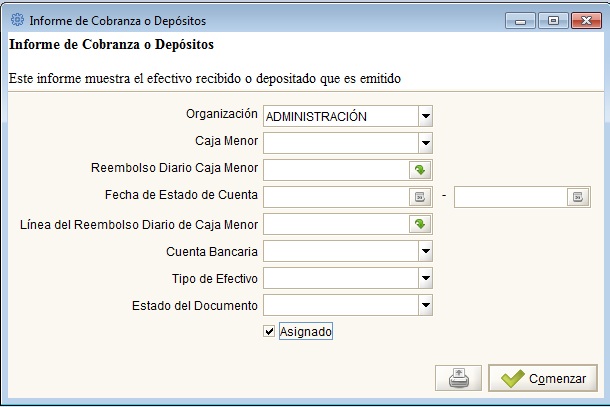Maximize the Informe de Cobranza window
This screenshot has width=610, height=407.
(x=553, y=21)
